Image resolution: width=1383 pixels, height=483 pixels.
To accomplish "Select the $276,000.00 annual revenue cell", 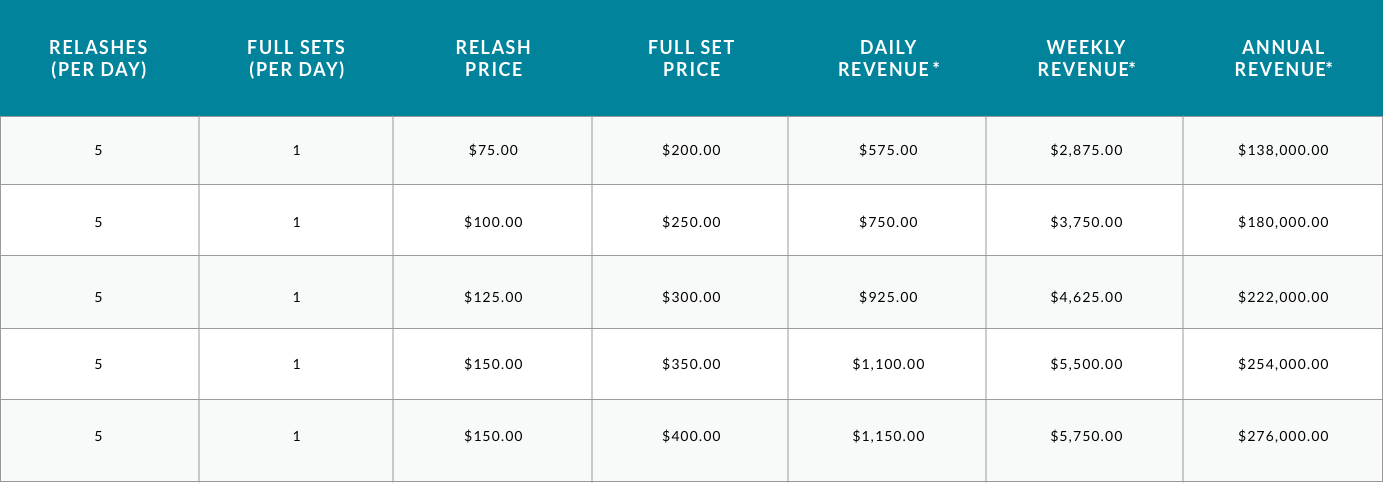I will tap(1283, 436).
